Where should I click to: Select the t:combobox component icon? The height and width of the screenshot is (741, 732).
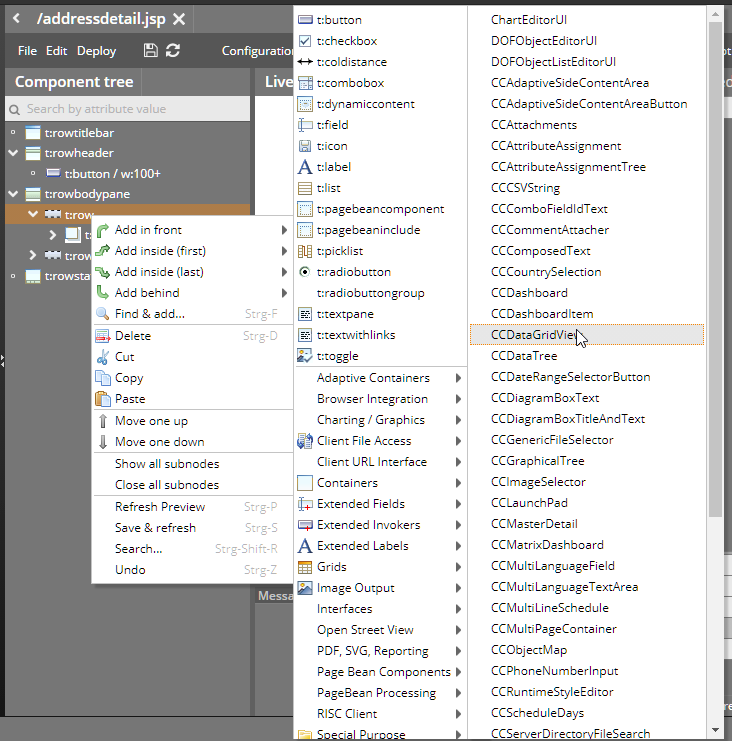click(306, 83)
